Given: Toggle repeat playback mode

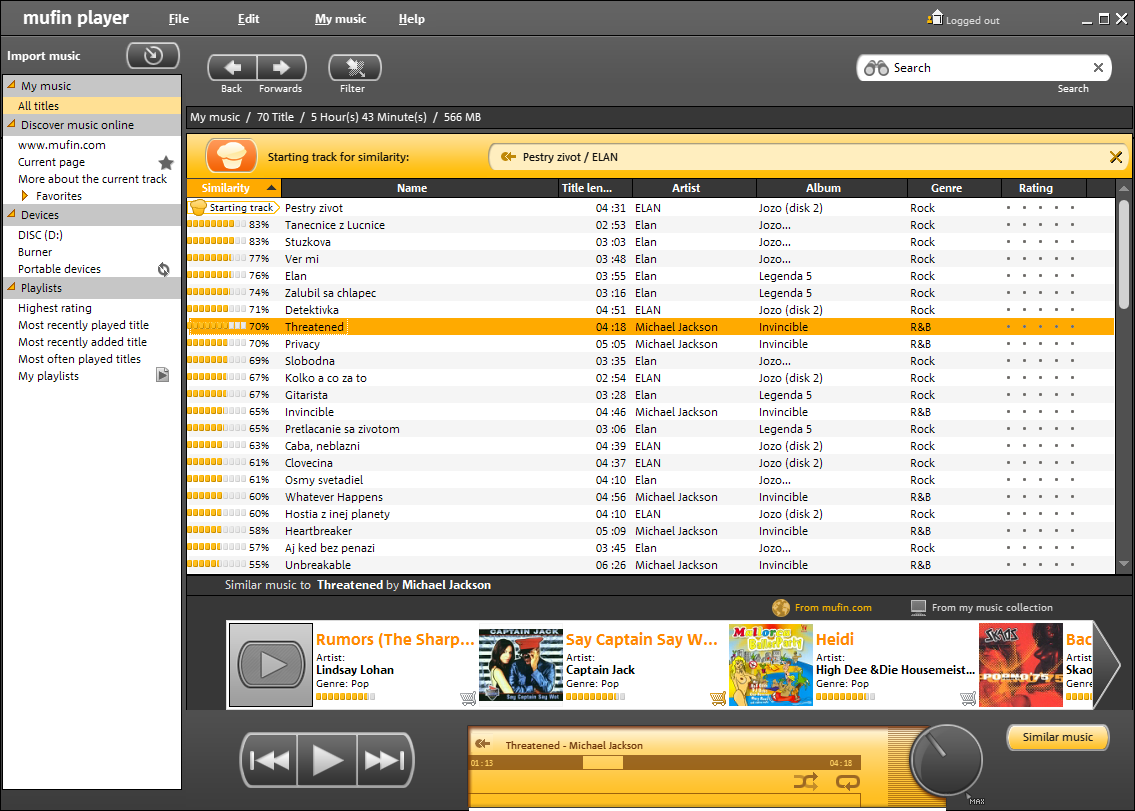Looking at the screenshot, I should [x=848, y=781].
